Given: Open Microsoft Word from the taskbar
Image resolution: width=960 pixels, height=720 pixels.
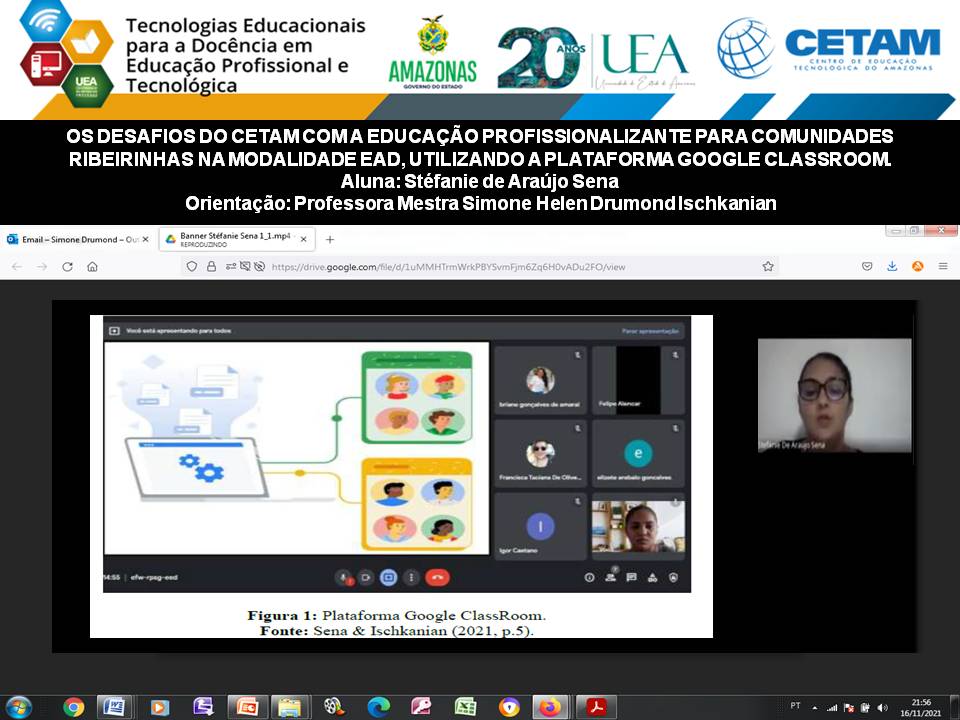Looking at the screenshot, I should coord(114,708).
